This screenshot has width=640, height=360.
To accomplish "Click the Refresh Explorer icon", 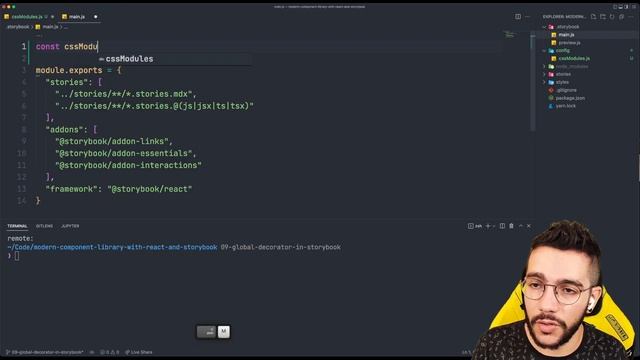I will [612, 17].
